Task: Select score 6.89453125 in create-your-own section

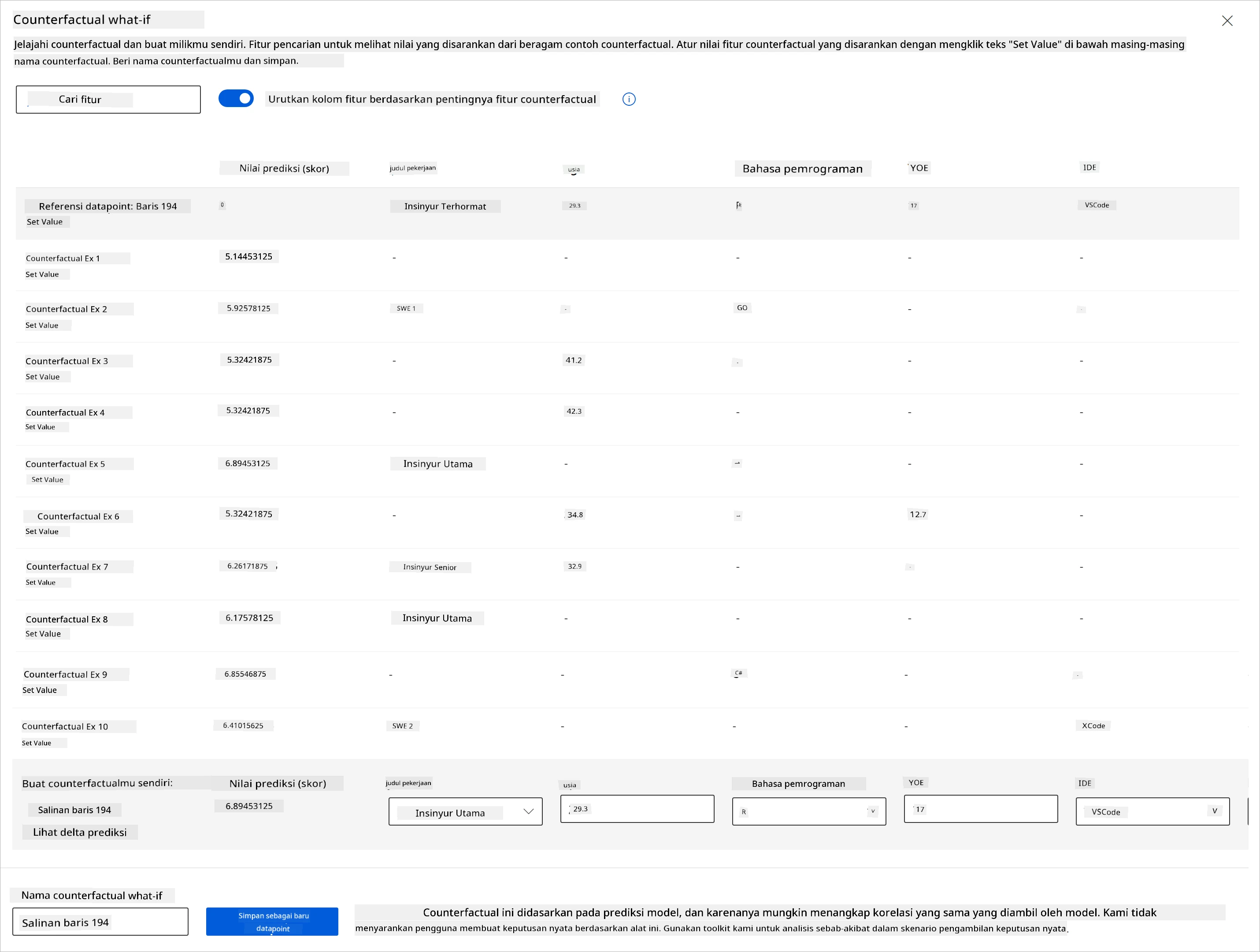Action: tap(249, 806)
